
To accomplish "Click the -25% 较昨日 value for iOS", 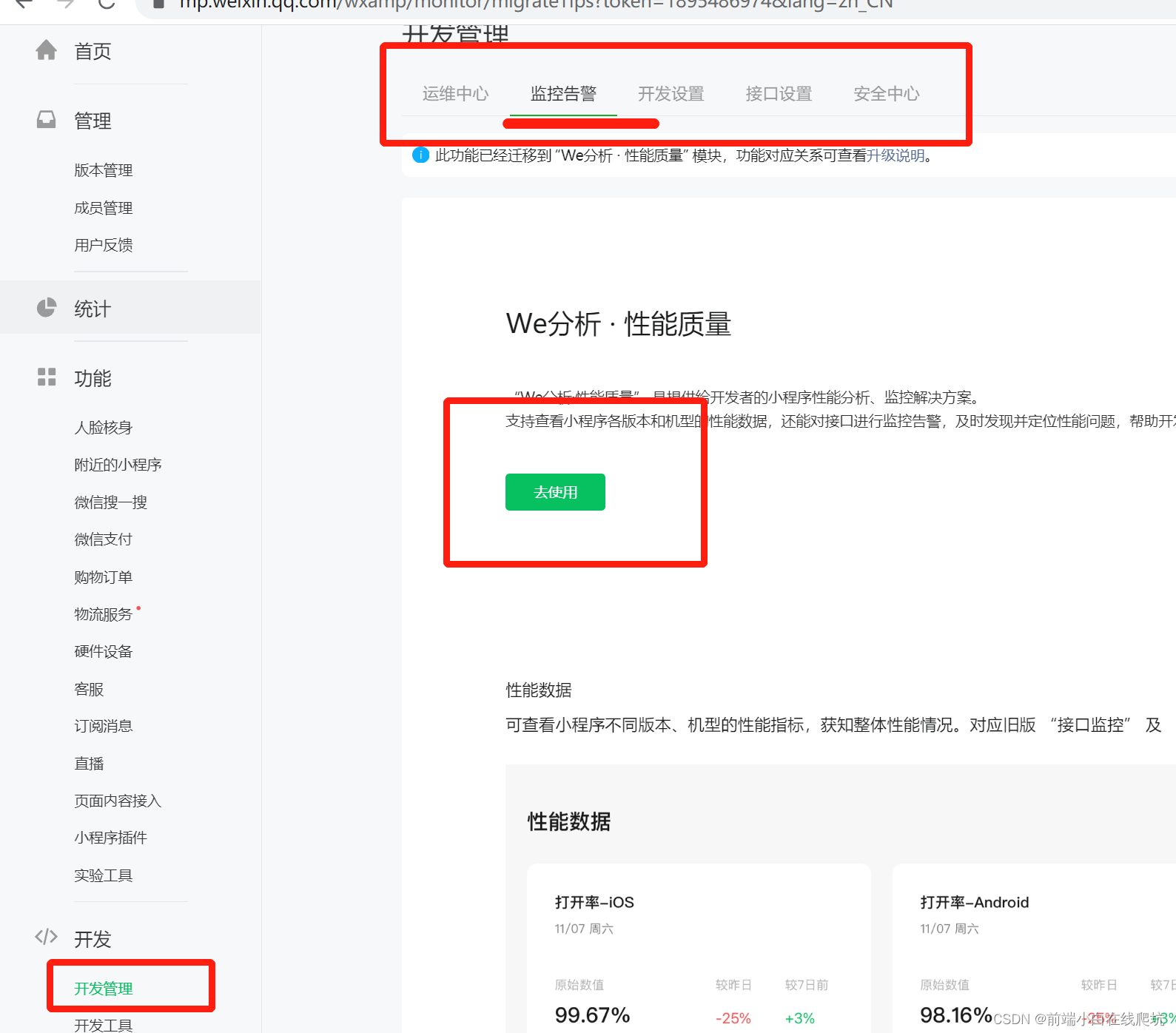I will pyautogui.click(x=733, y=1018).
